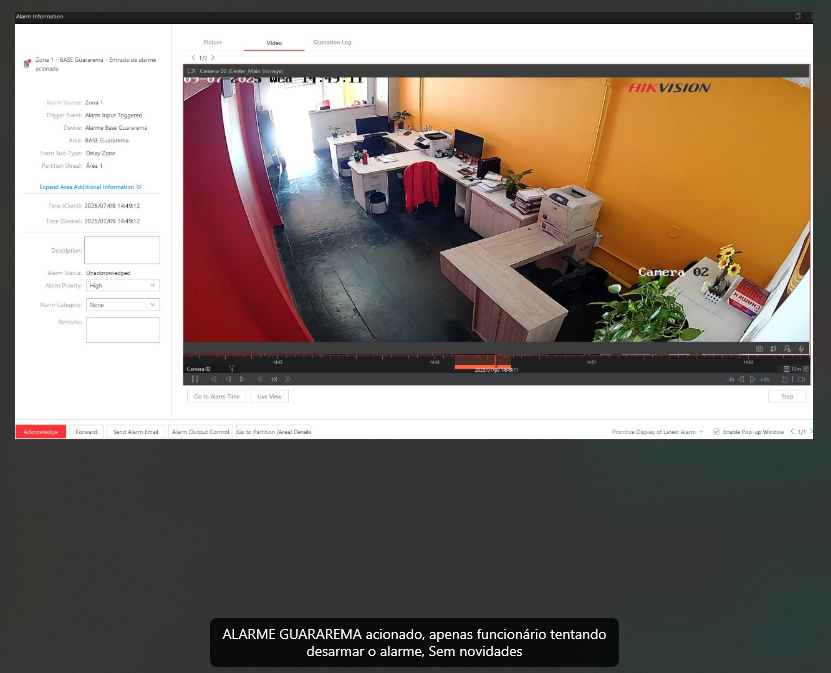This screenshot has width=831, height=673.
Task: Click the microphone icon on video toolbar
Action: [x=802, y=349]
